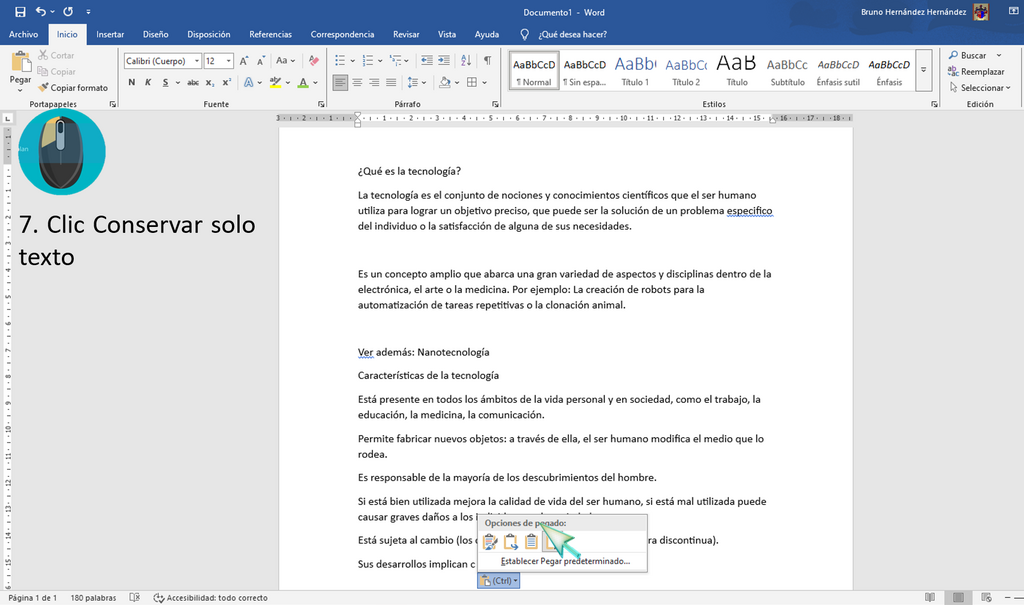This screenshot has height=605, width=1024.
Task: Click the clear formatting eraser icon
Action: [x=314, y=61]
